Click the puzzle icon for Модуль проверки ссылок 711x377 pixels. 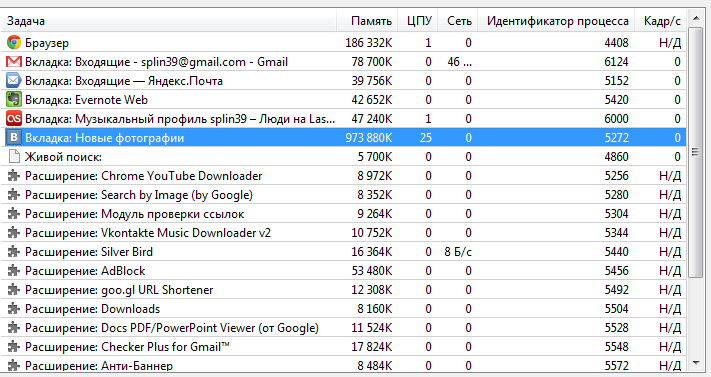coord(14,214)
